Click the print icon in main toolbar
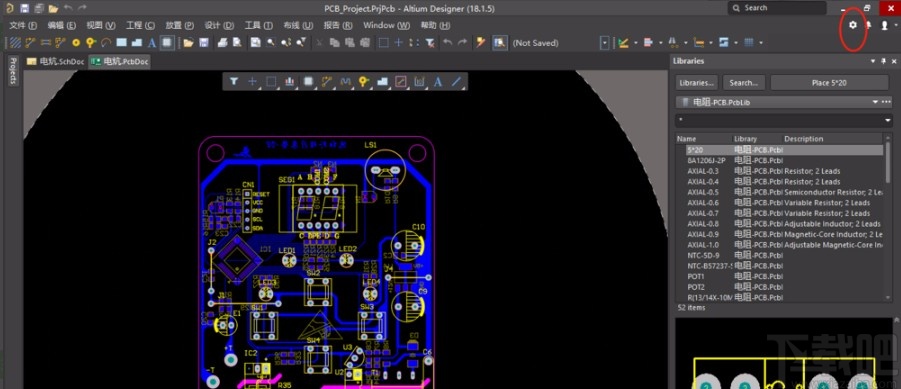This screenshot has width=901, height=389. [223, 43]
